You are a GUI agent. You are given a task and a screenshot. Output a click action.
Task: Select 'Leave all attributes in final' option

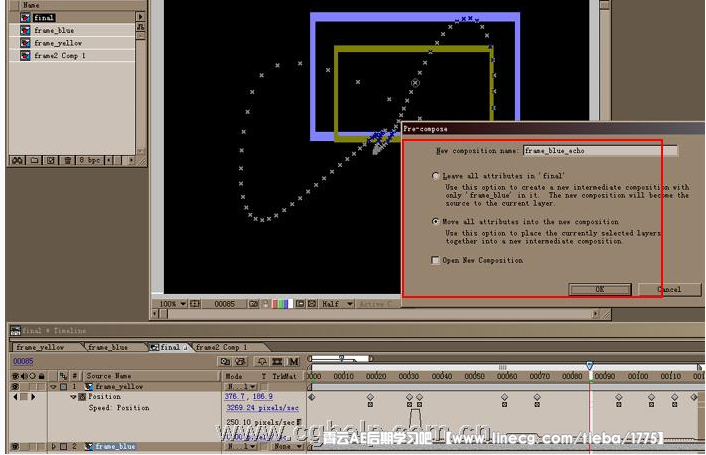pos(435,176)
